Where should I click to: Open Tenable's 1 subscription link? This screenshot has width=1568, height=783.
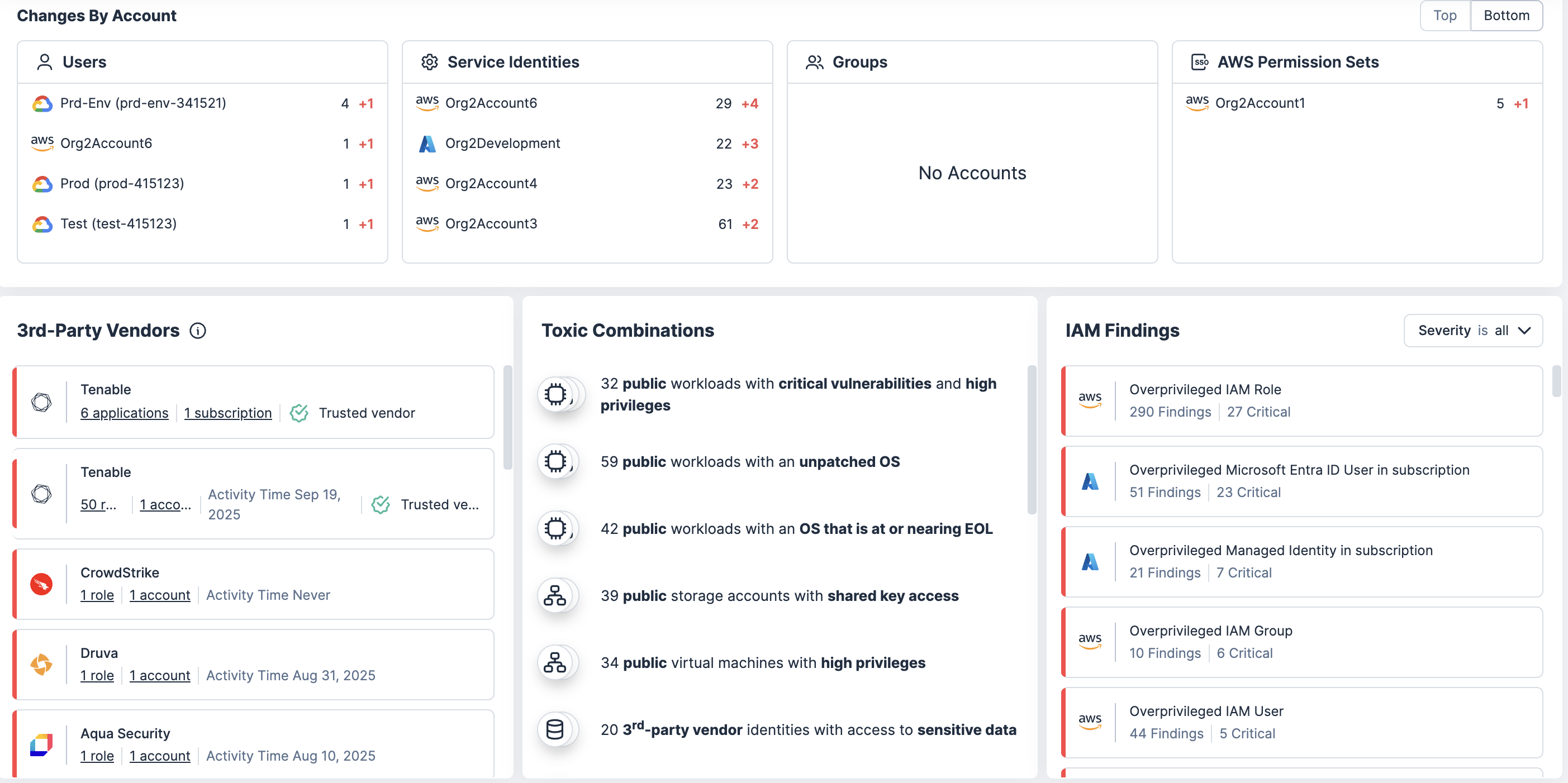point(227,413)
